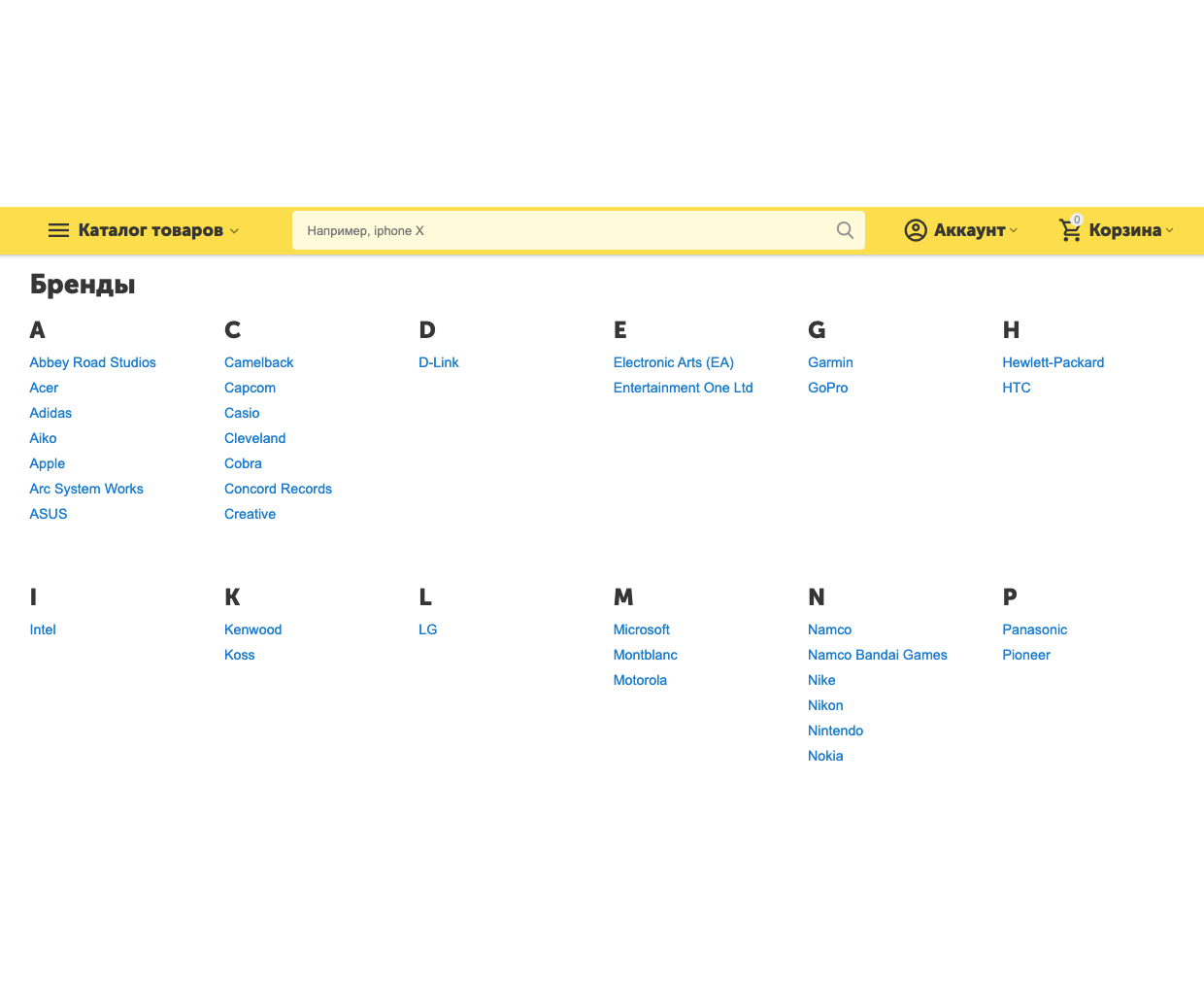The width and height of the screenshot is (1204, 986).
Task: Click the hamburger menu icon
Action: [58, 230]
